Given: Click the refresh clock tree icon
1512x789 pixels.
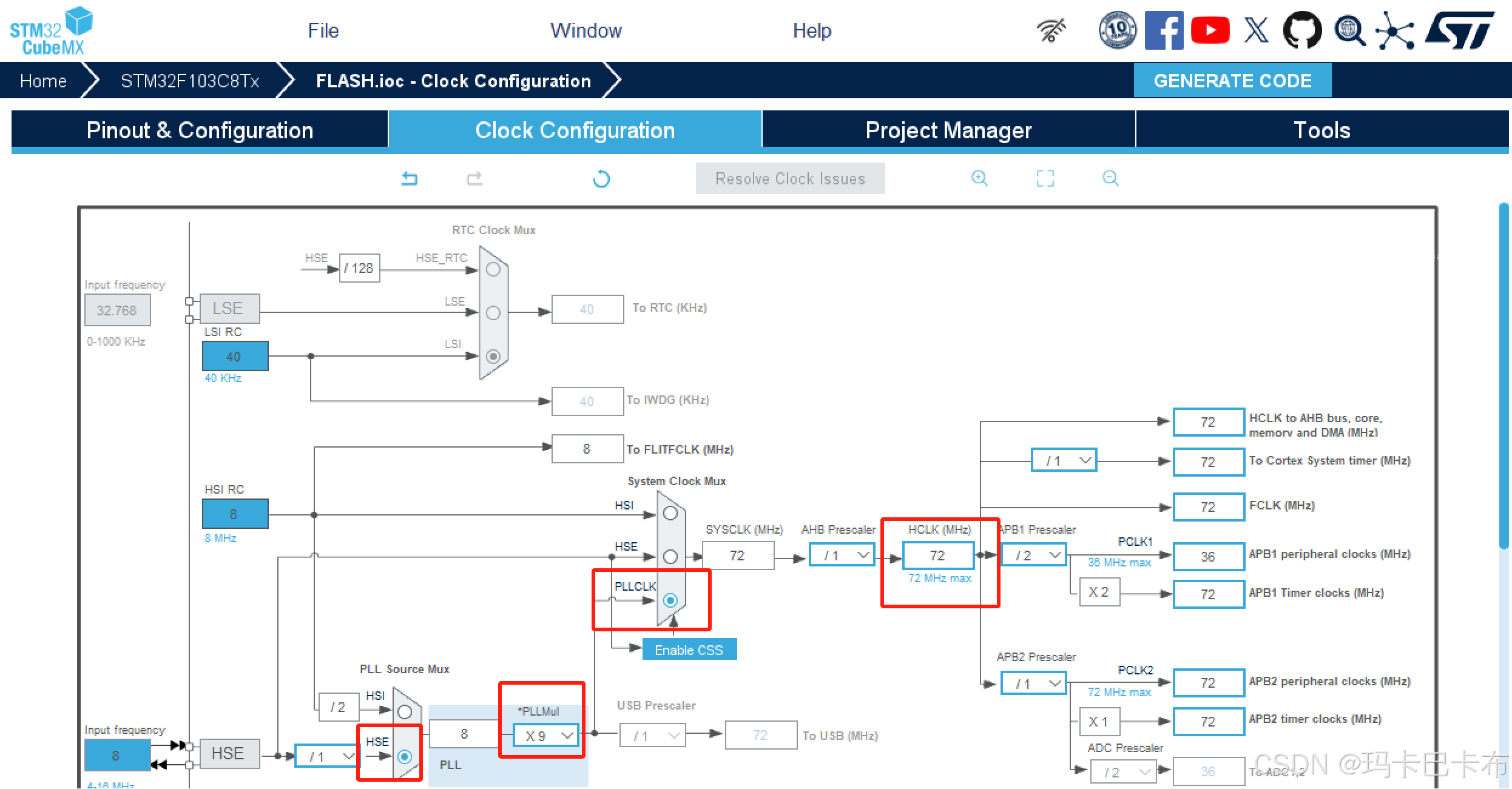Looking at the screenshot, I should click(x=601, y=179).
